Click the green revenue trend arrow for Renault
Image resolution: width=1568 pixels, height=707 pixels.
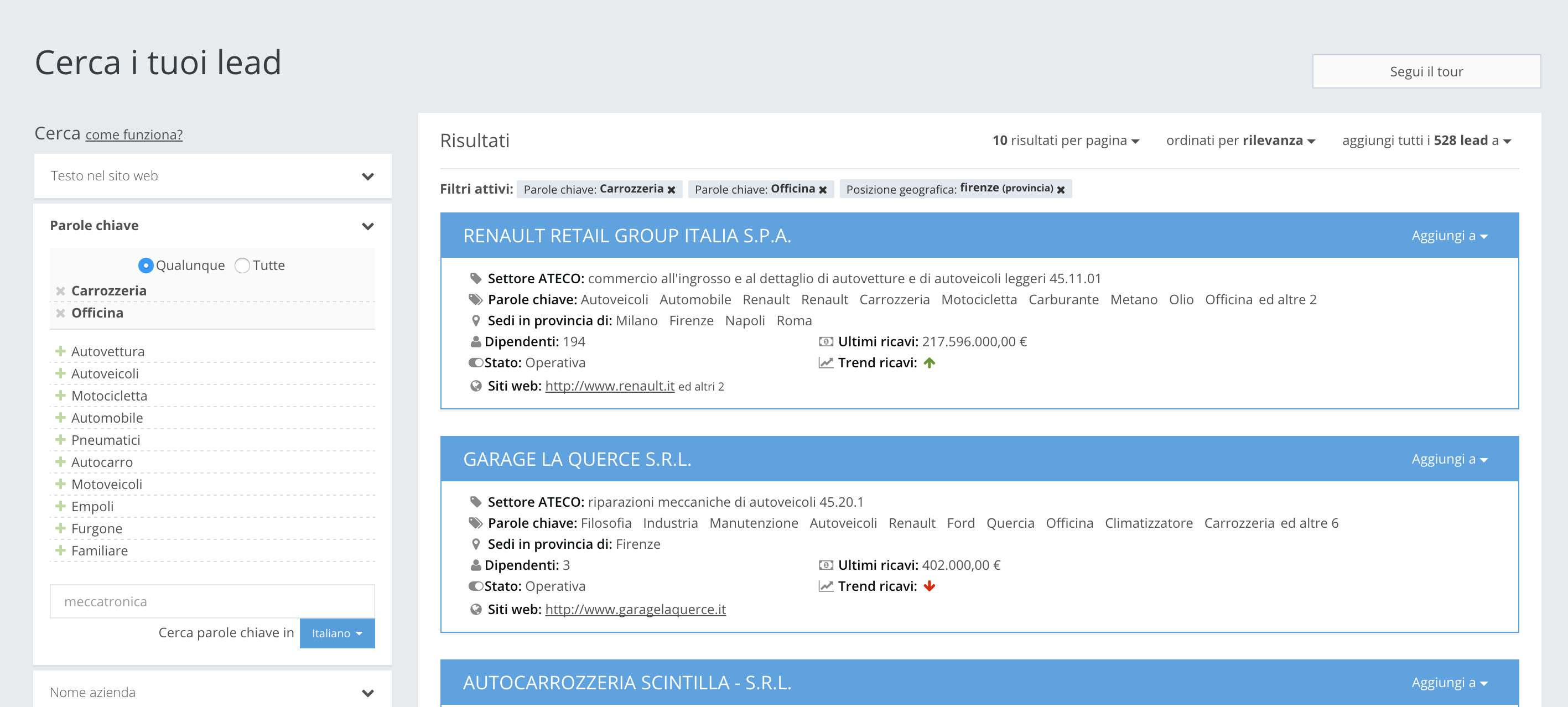(x=929, y=362)
